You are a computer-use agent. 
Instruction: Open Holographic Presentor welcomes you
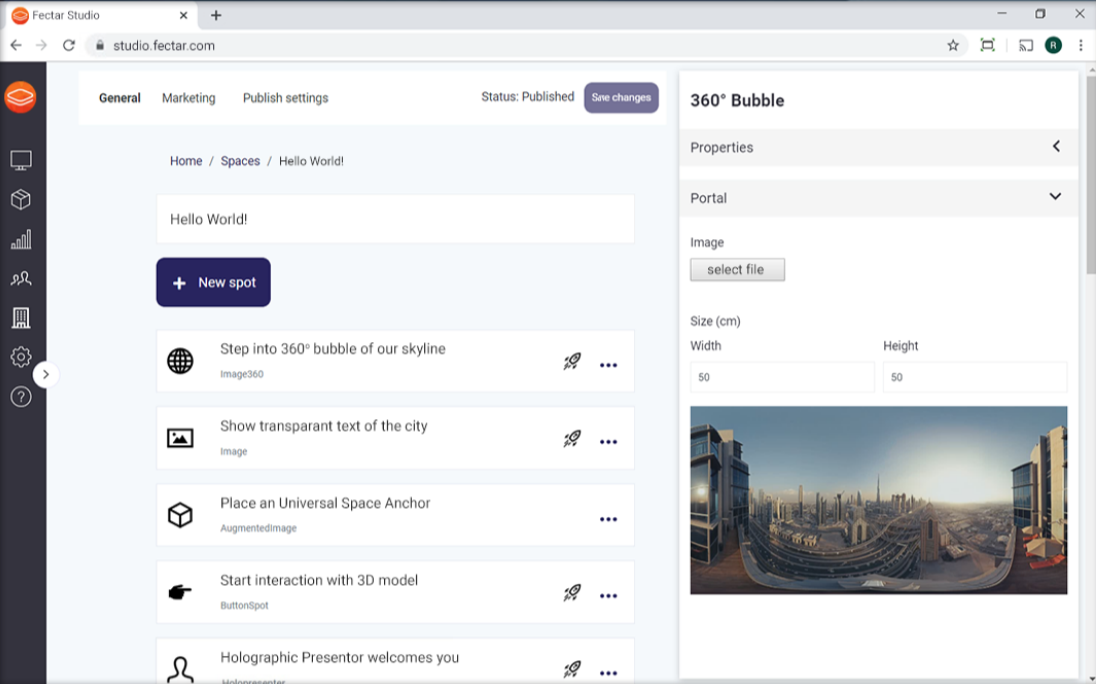[340, 657]
